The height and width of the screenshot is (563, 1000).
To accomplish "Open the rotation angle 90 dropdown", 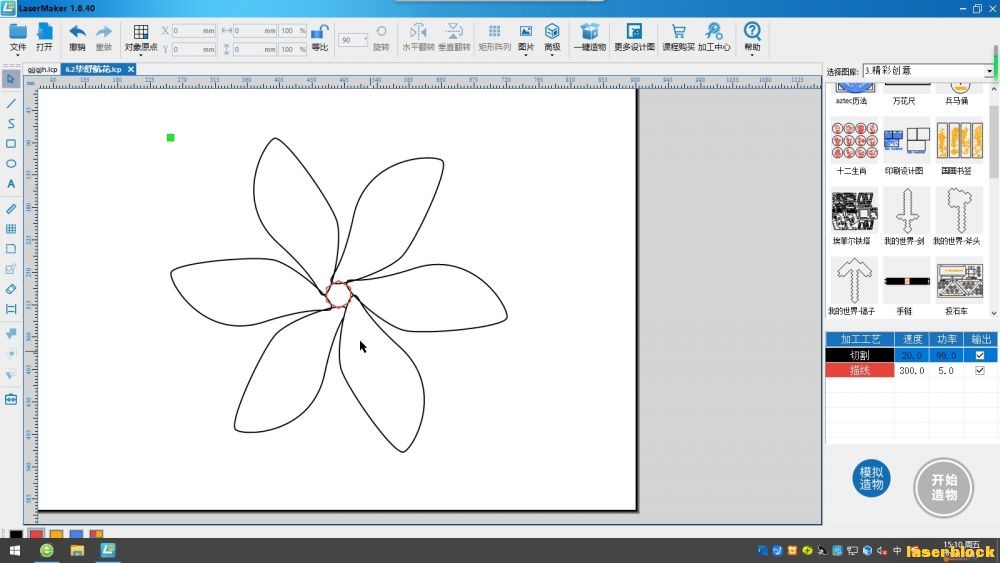I will click(x=353, y=40).
